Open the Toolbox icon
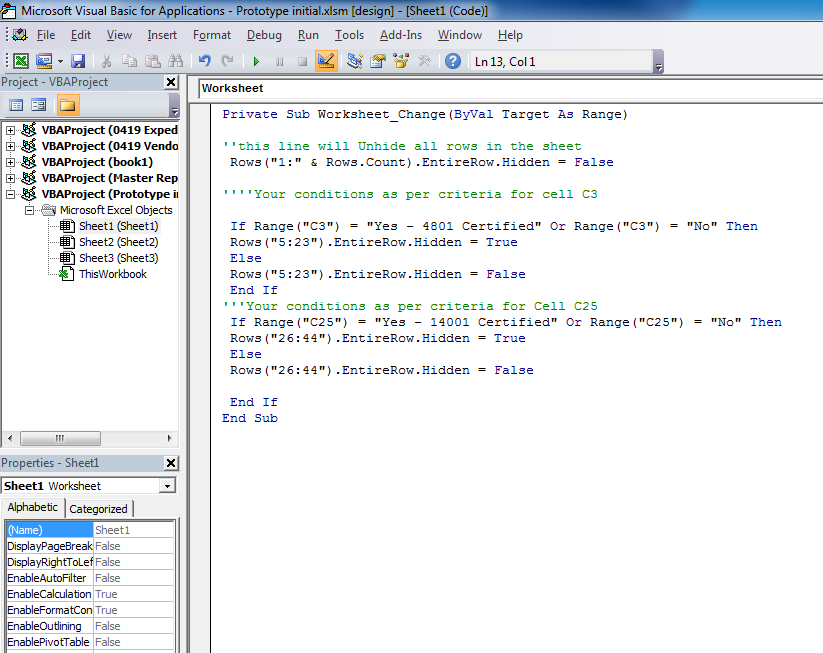823x653 pixels. click(424, 61)
